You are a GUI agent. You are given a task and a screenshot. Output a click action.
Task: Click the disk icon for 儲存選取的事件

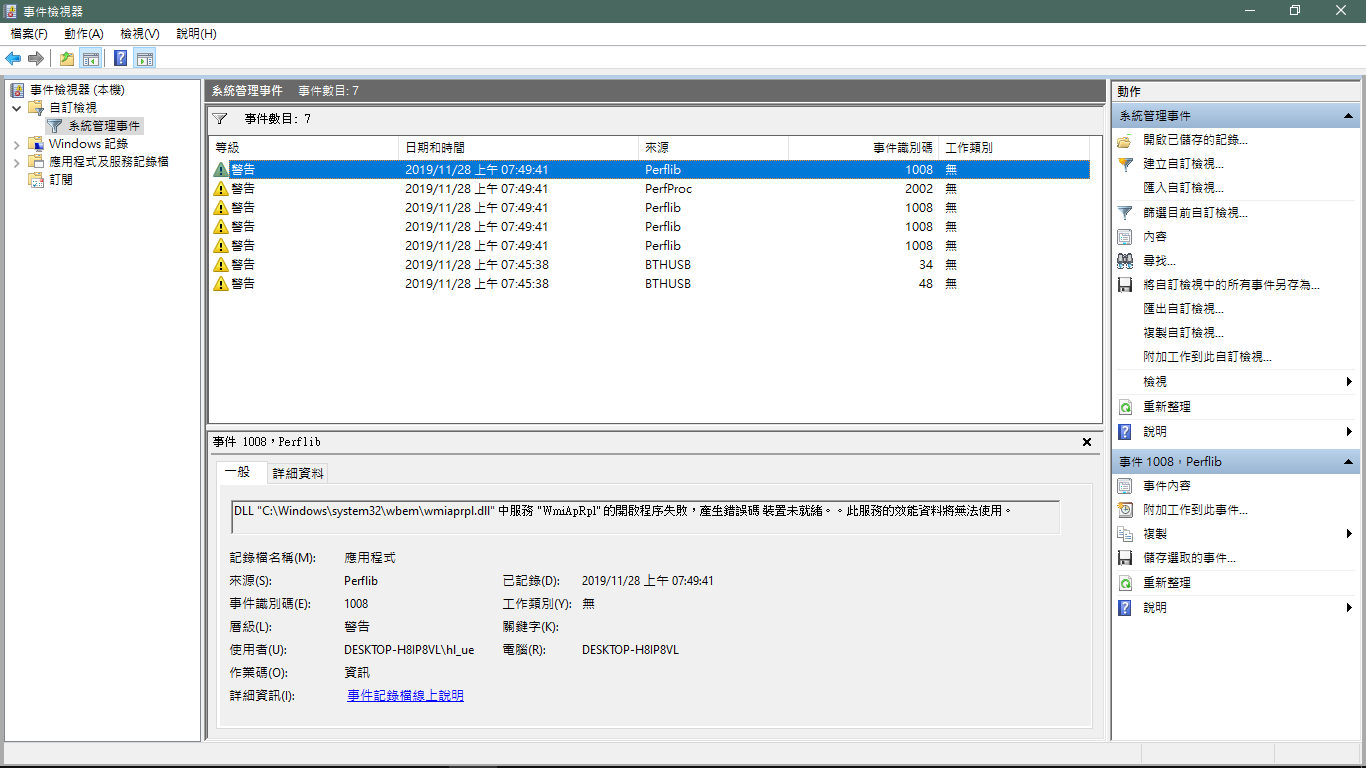[1125, 558]
